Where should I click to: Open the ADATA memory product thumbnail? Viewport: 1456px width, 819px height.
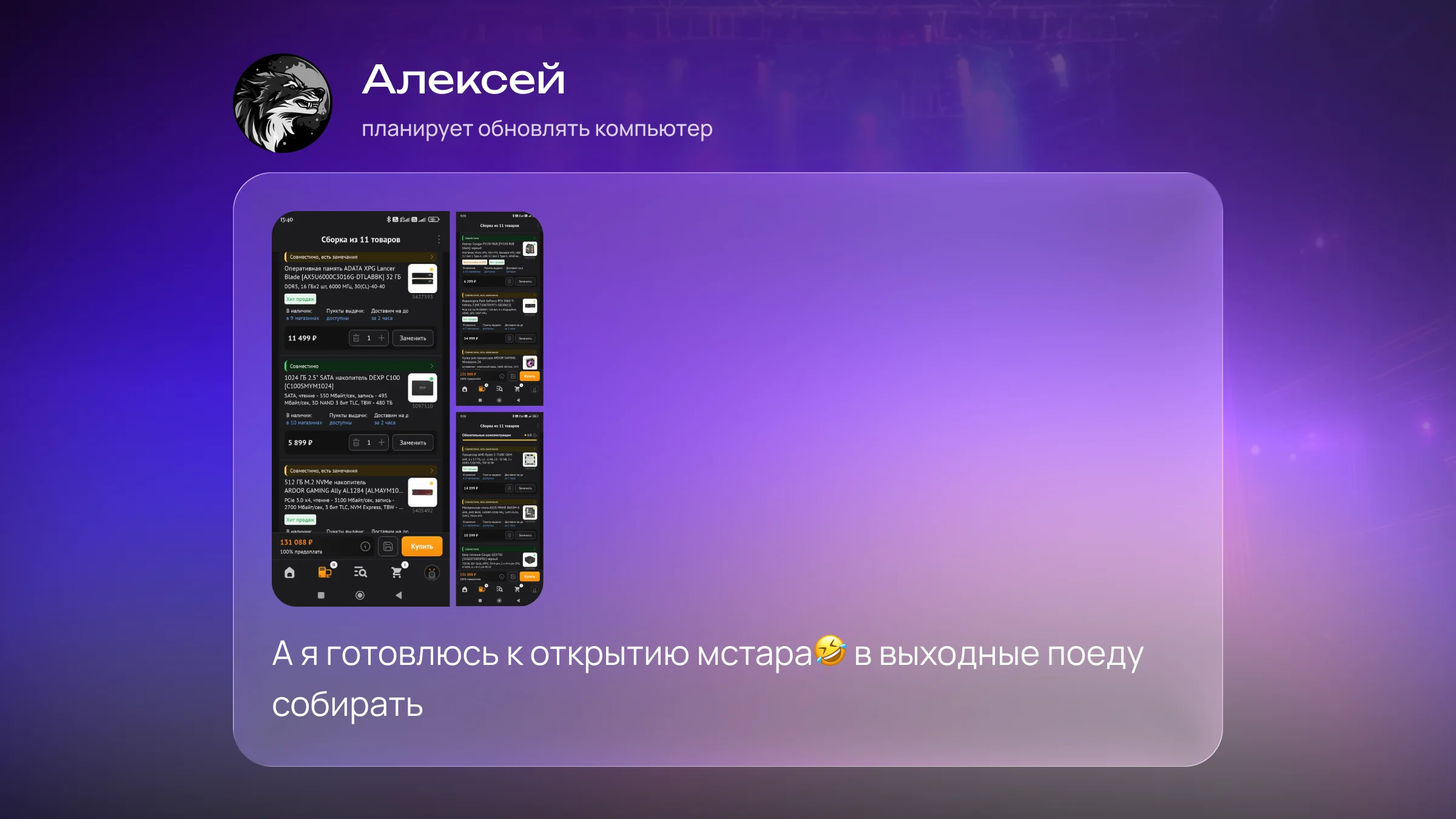pos(422,279)
